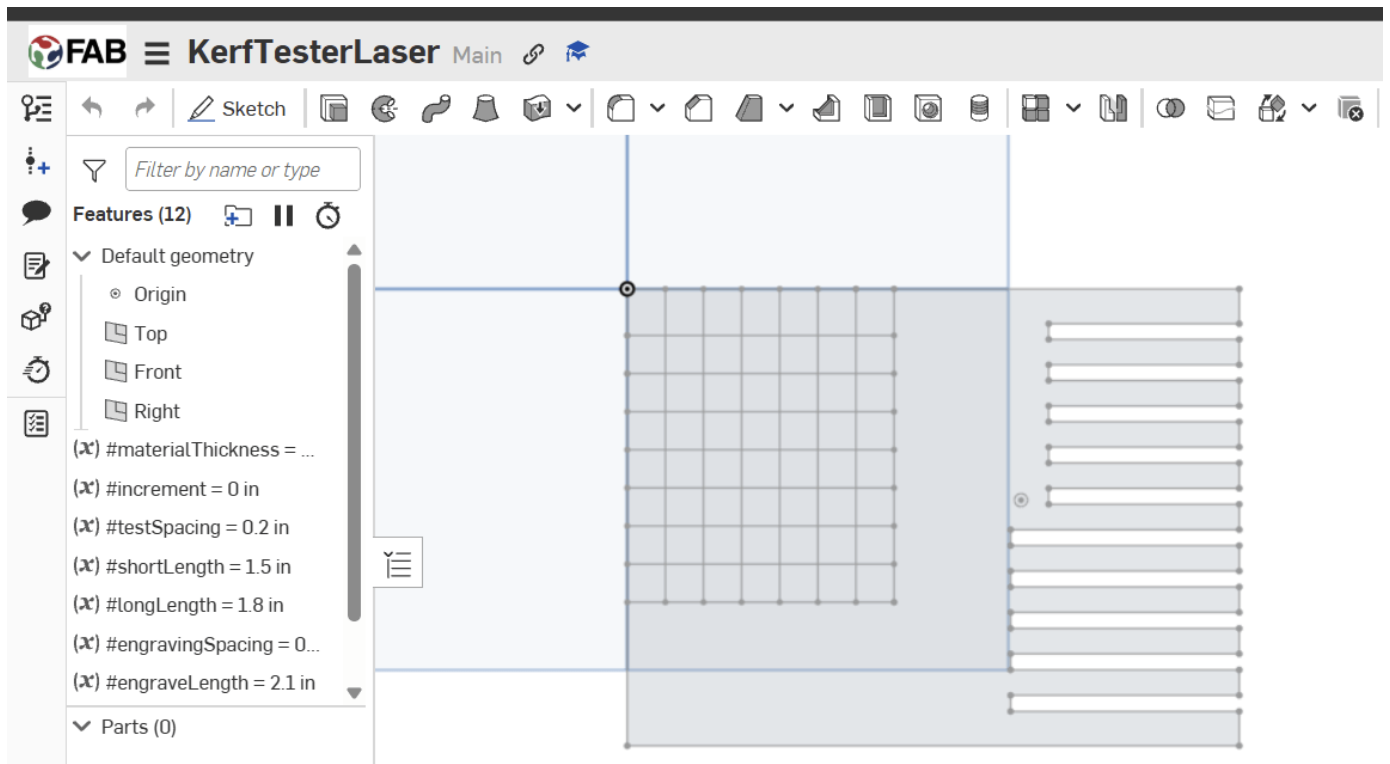The image size is (1390, 764).
Task: Select the Delete part tool
Action: [x=1350, y=108]
